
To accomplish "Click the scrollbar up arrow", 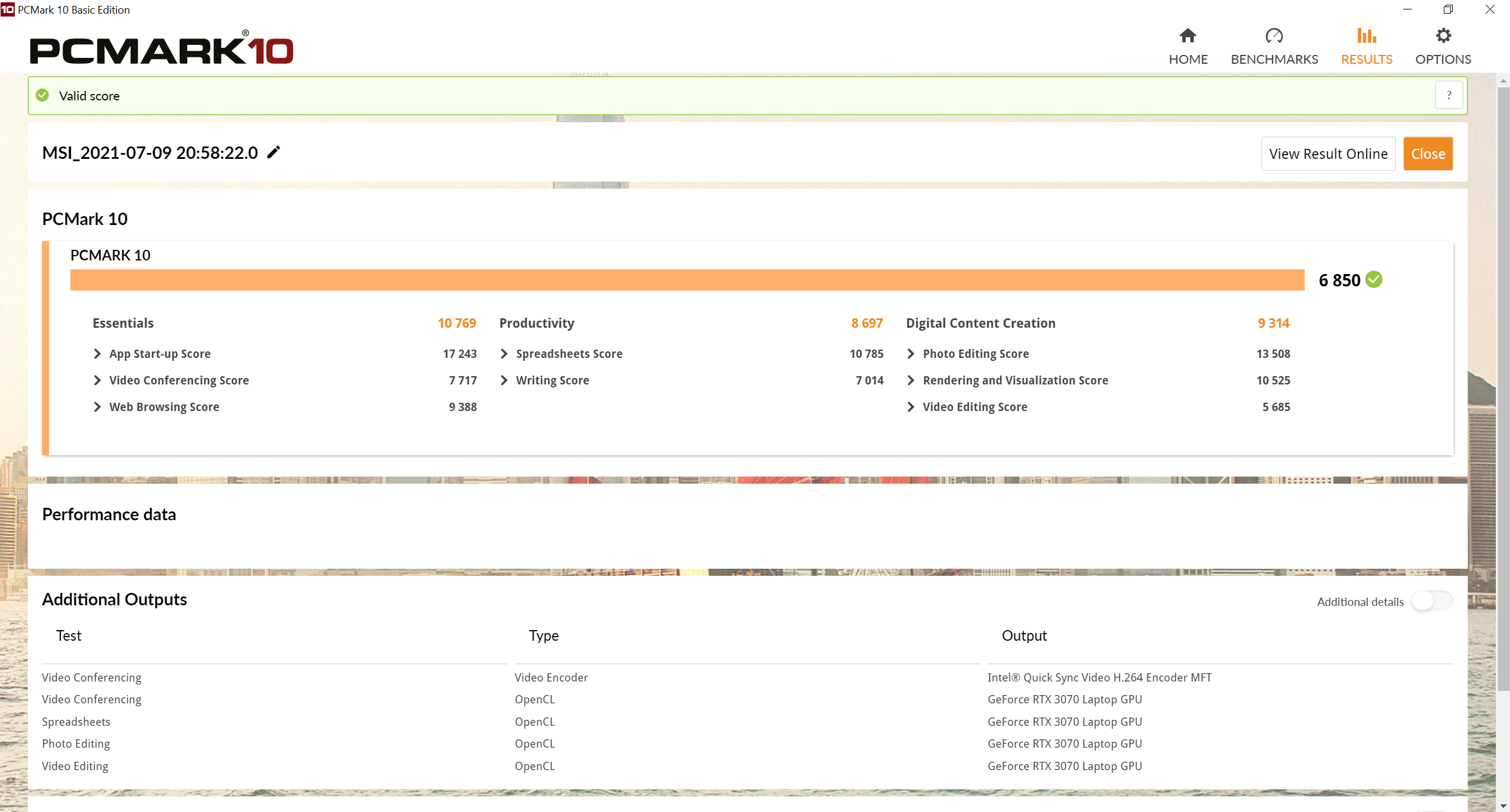I will 1504,80.
